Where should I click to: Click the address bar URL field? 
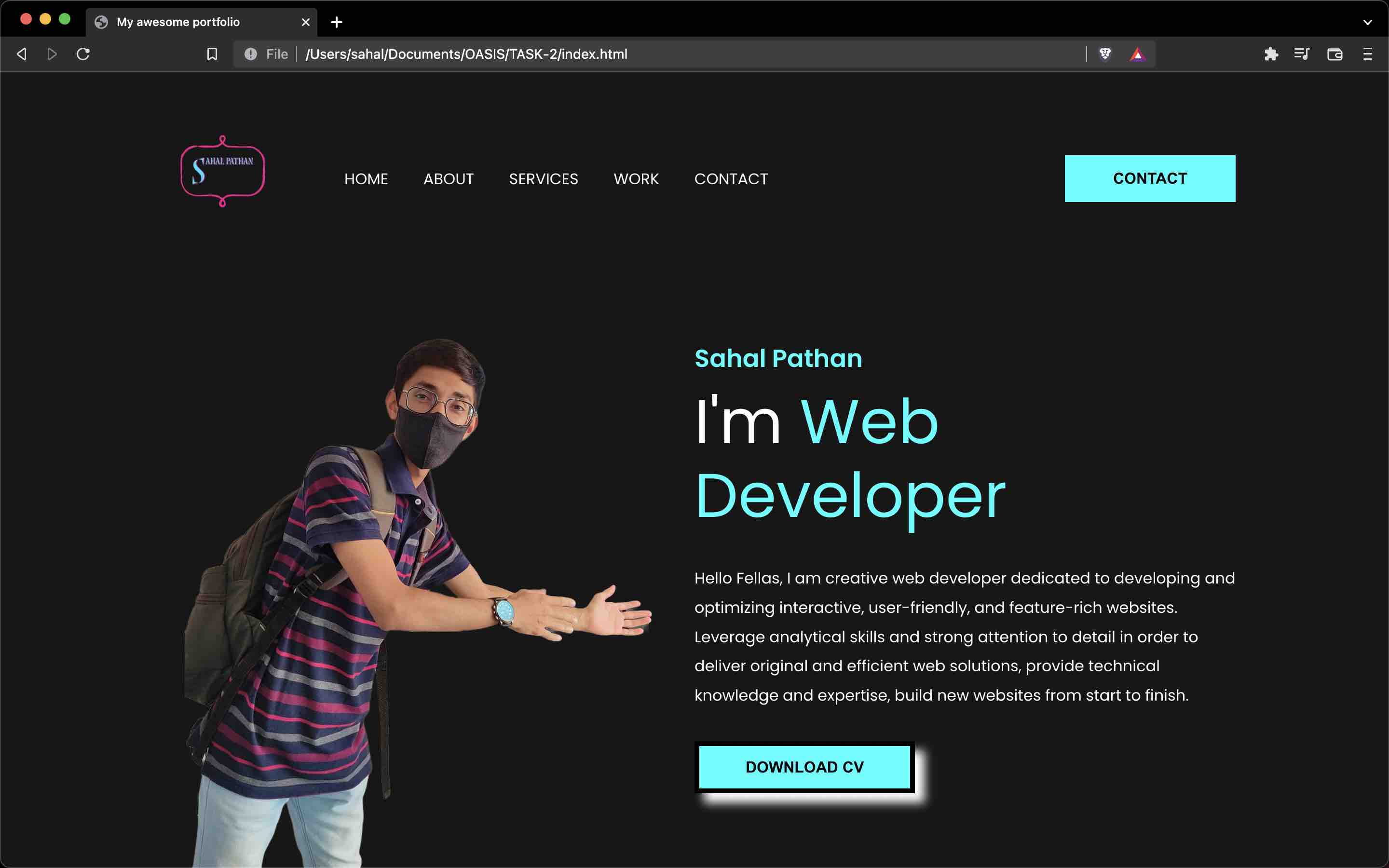[631, 54]
